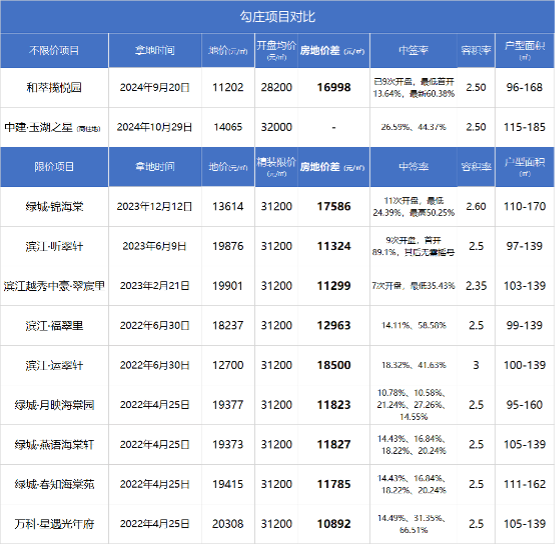The height and width of the screenshot is (544, 556).
Task: Select area range 100-139
Action: point(524,365)
